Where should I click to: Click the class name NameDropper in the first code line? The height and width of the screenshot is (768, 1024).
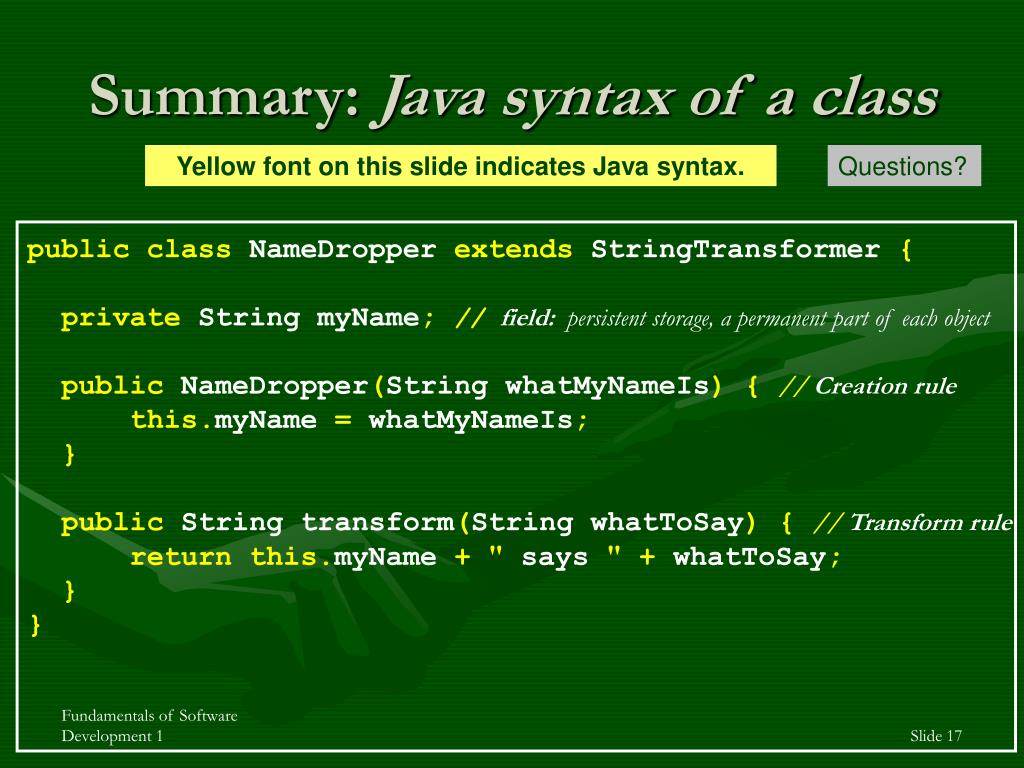point(342,249)
